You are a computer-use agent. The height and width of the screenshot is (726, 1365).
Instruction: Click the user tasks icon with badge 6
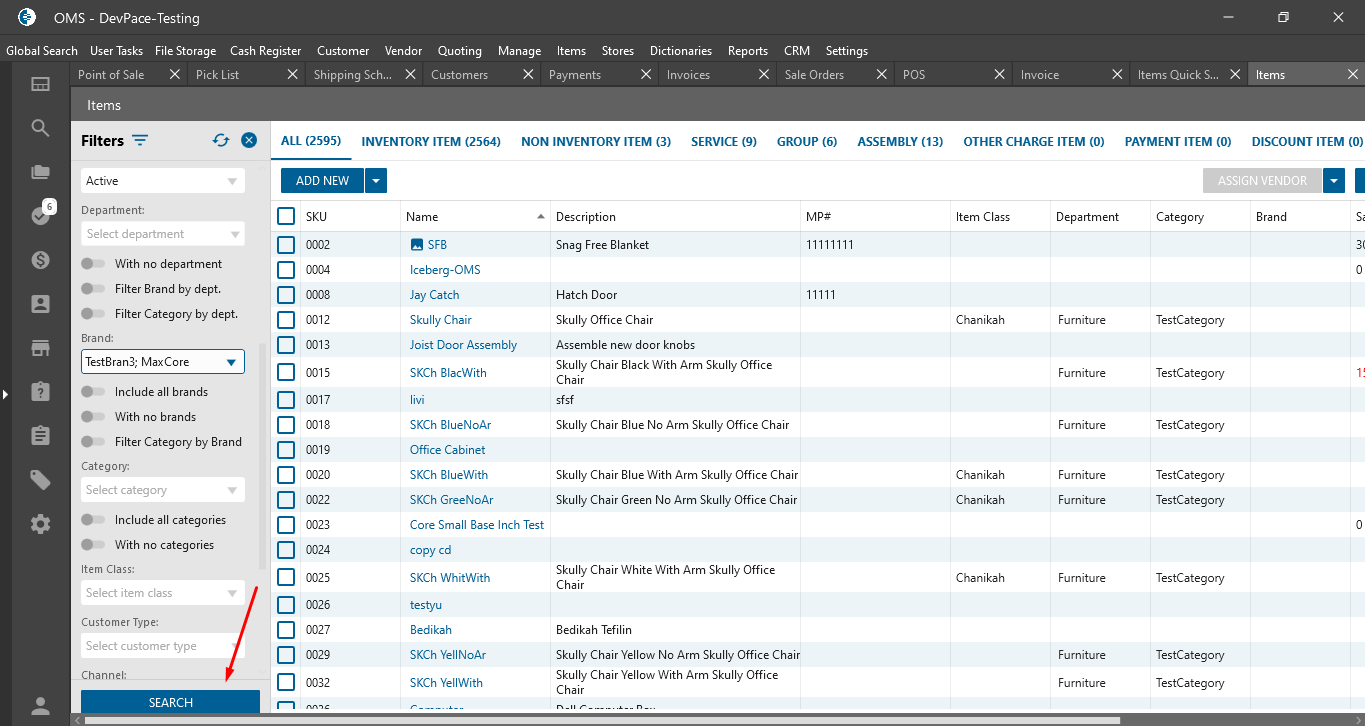40,215
